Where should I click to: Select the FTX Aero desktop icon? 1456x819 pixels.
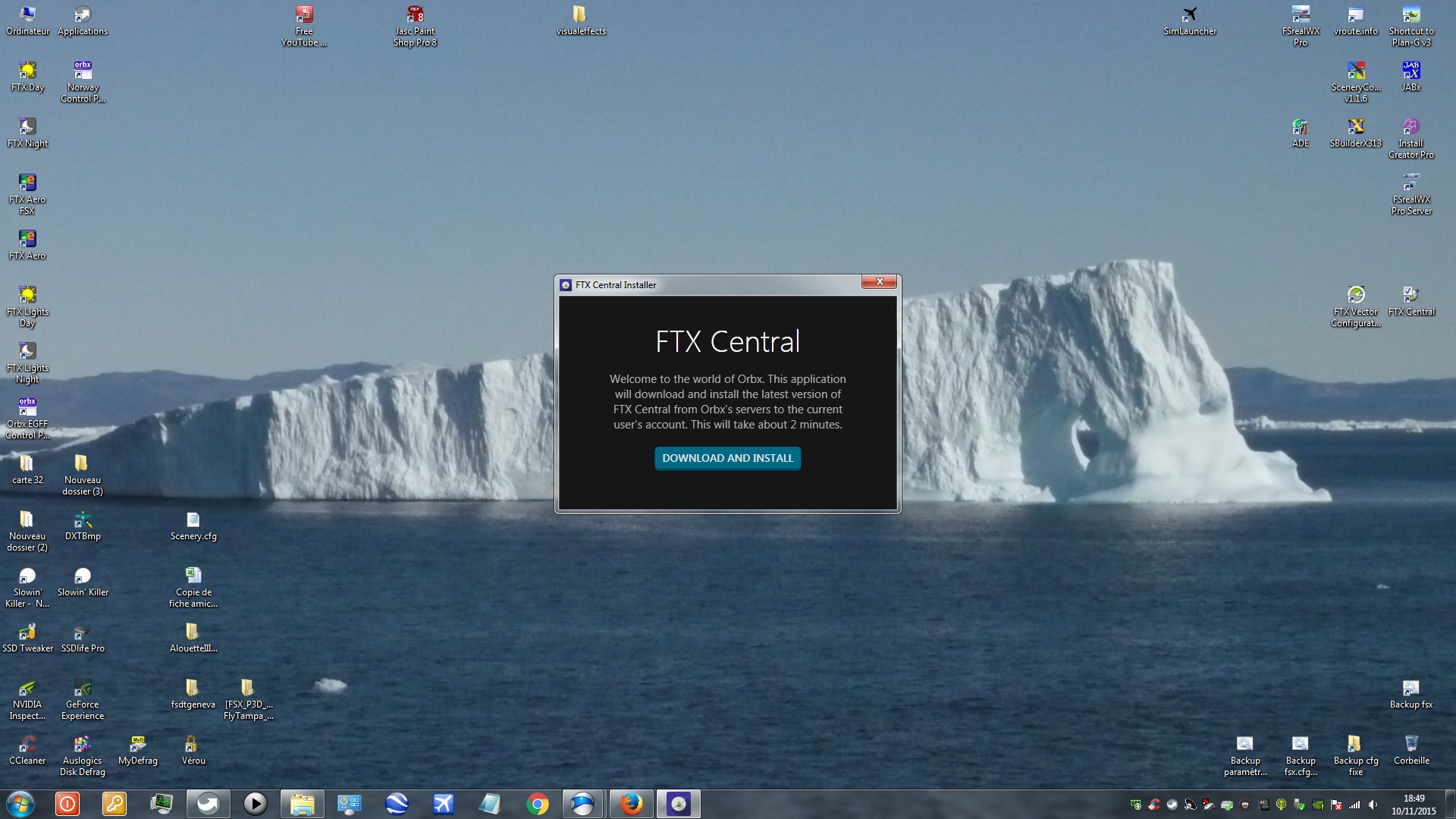pos(27,245)
